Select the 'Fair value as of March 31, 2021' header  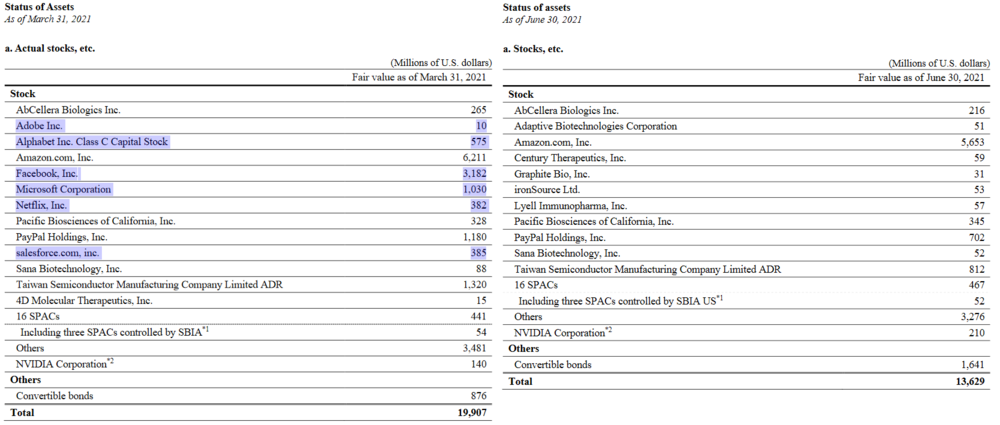coord(421,77)
